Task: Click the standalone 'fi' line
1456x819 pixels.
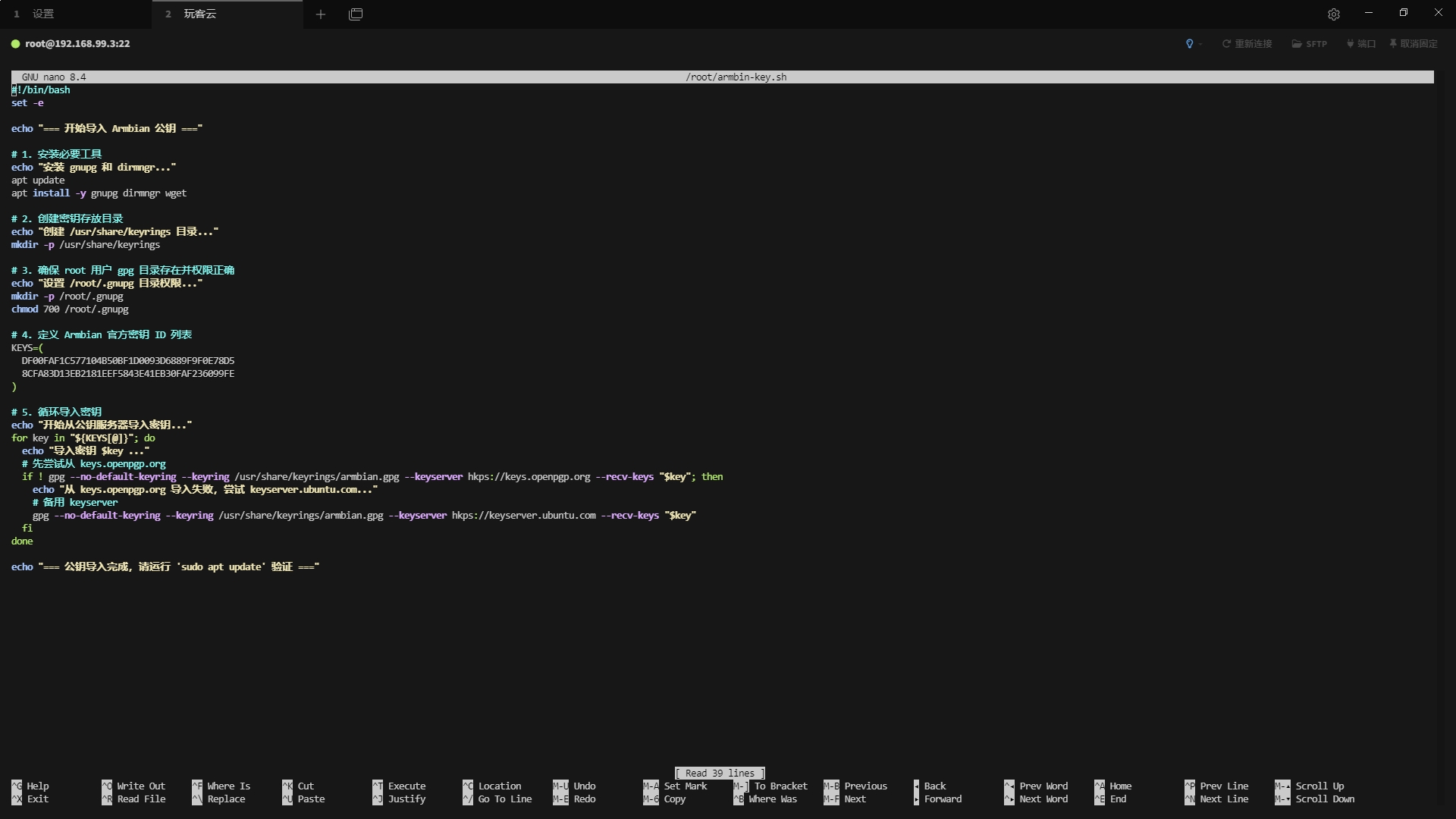Action: (27, 529)
